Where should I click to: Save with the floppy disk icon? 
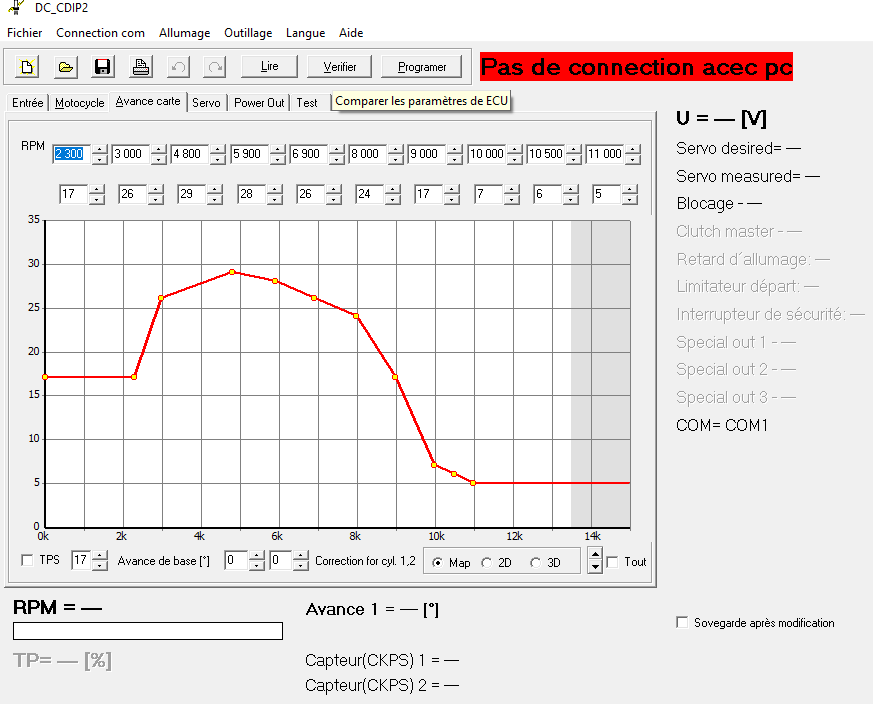click(103, 67)
